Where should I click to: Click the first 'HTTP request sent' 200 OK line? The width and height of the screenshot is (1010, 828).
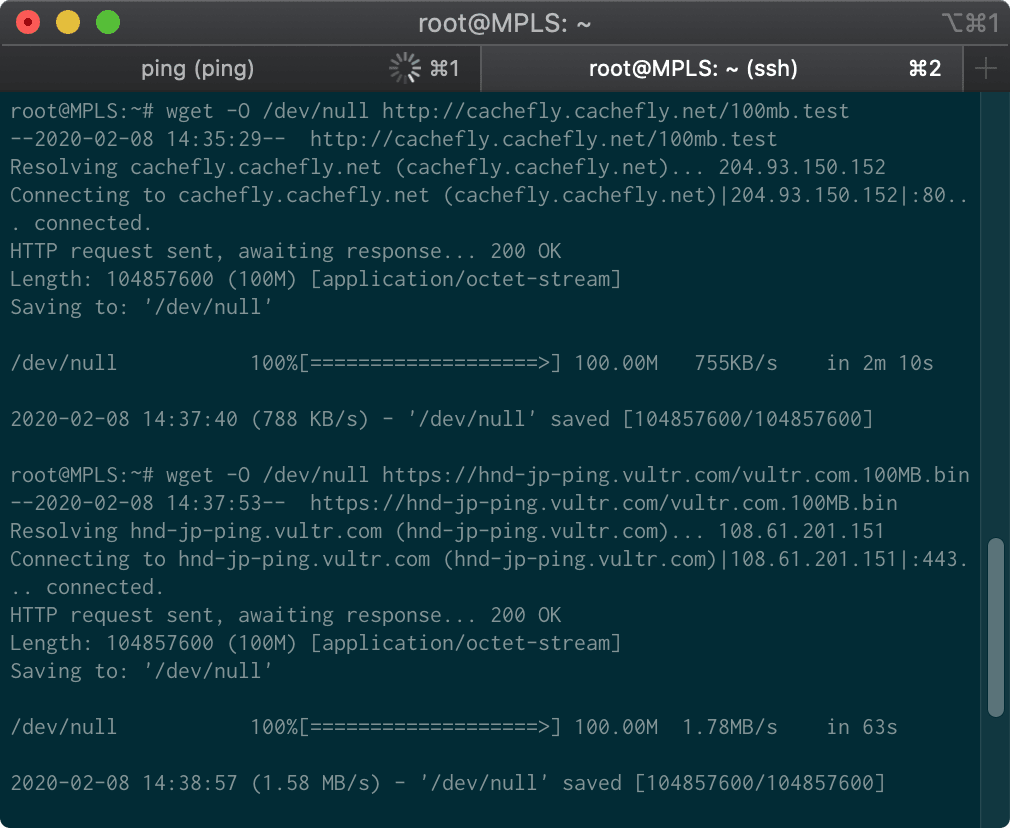[285, 251]
